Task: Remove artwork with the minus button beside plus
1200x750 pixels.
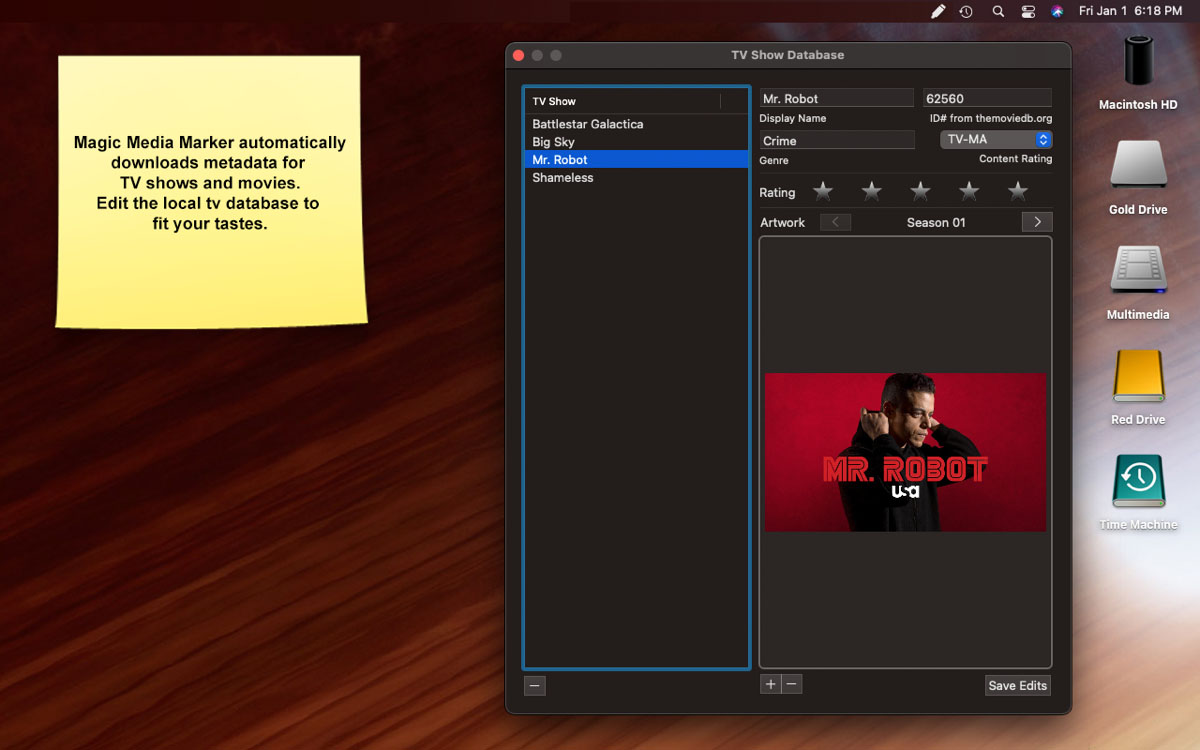Action: pyautogui.click(x=791, y=684)
